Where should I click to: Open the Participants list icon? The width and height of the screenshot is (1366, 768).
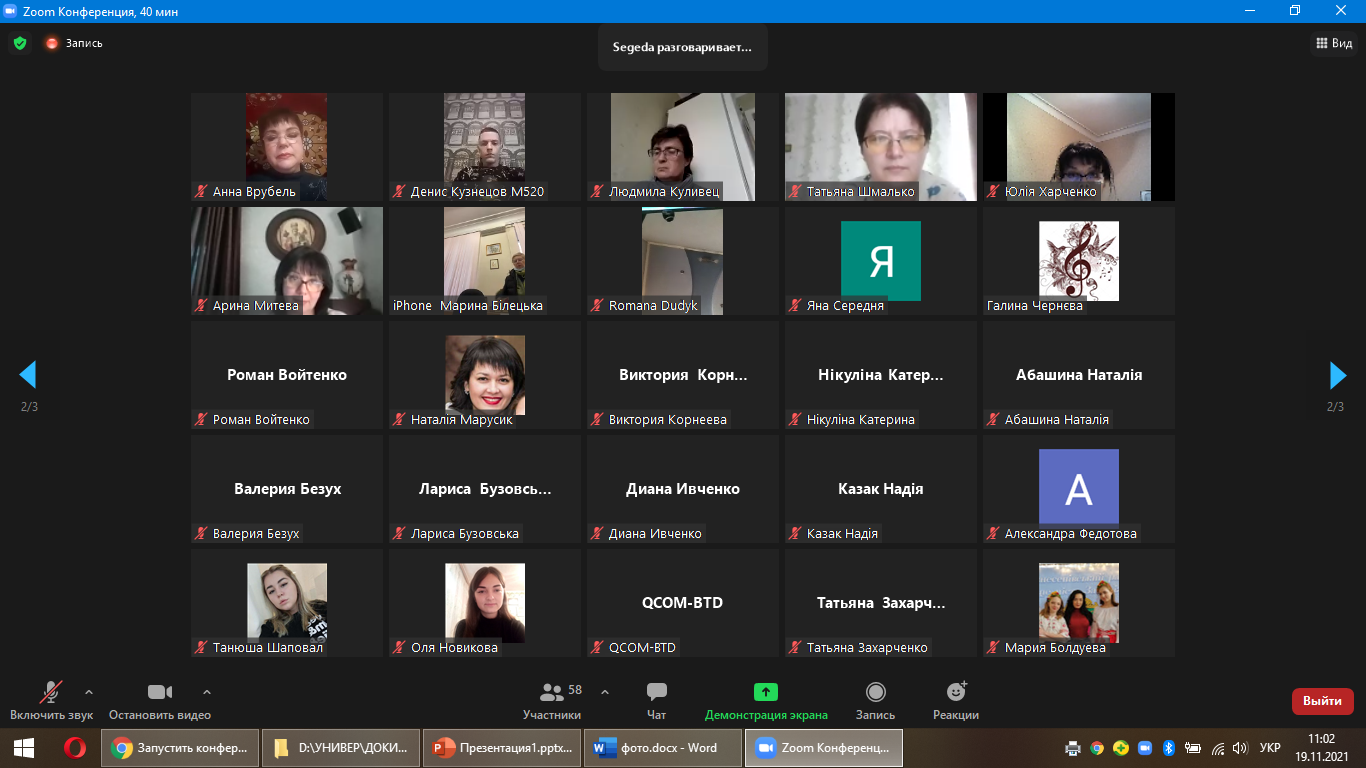point(552,692)
